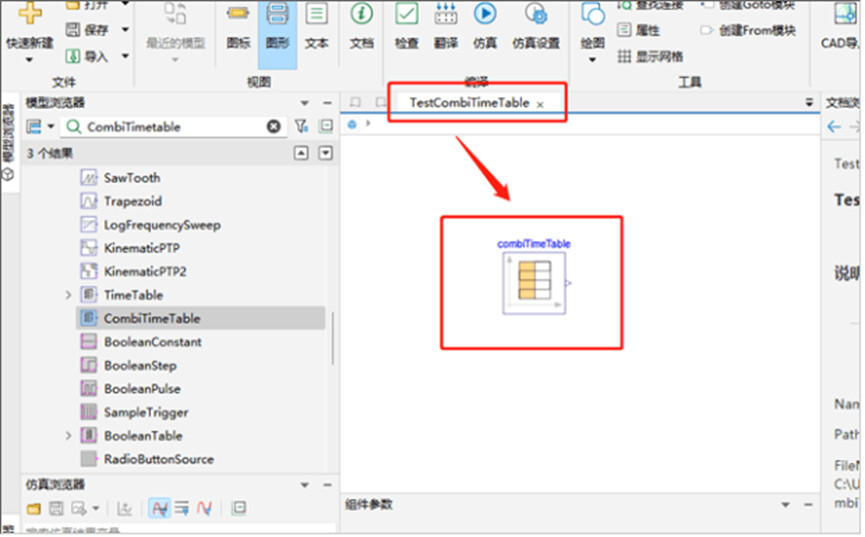Click the CAD导入 icon
This screenshot has height=537, width=865.
click(x=845, y=13)
